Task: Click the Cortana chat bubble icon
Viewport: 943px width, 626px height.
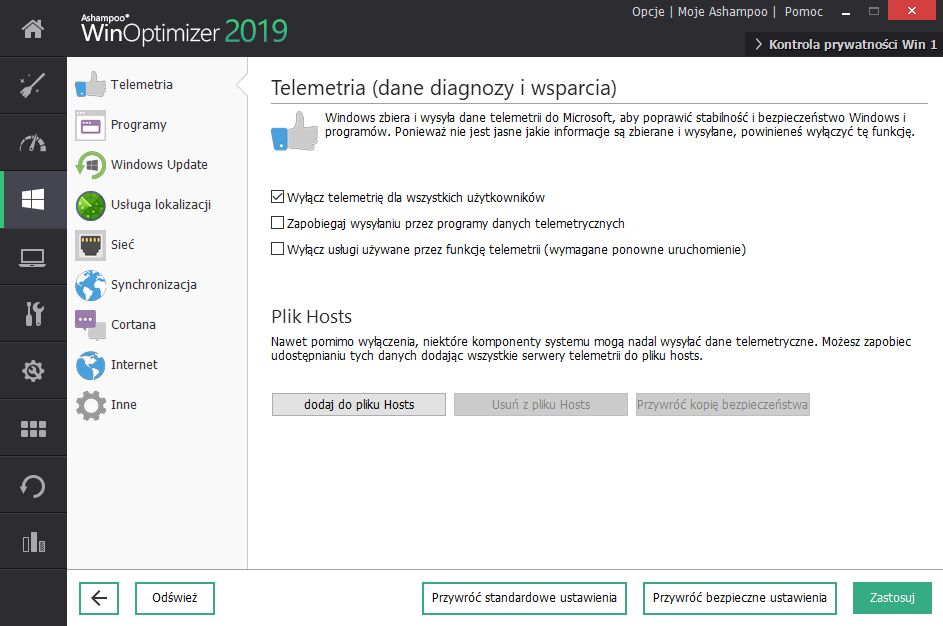Action: click(x=90, y=325)
